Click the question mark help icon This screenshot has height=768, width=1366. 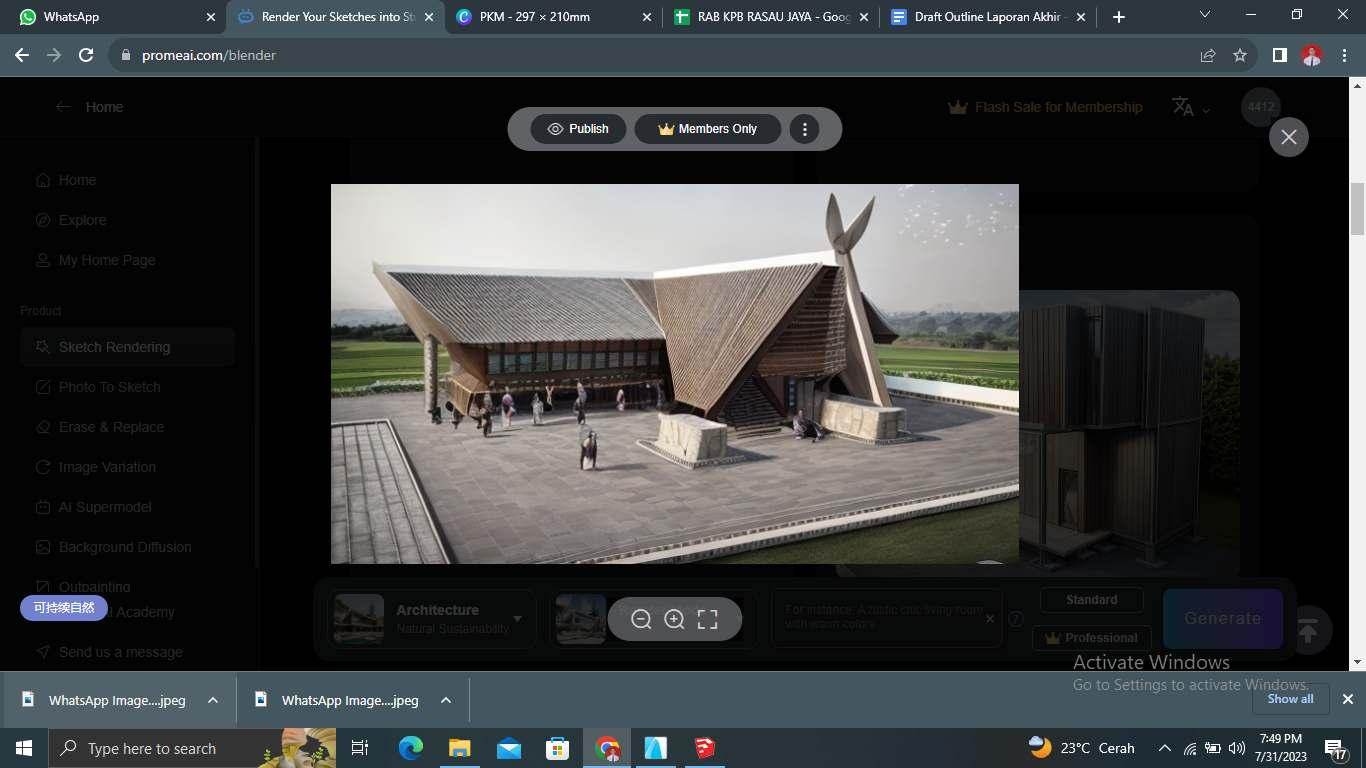(1016, 619)
